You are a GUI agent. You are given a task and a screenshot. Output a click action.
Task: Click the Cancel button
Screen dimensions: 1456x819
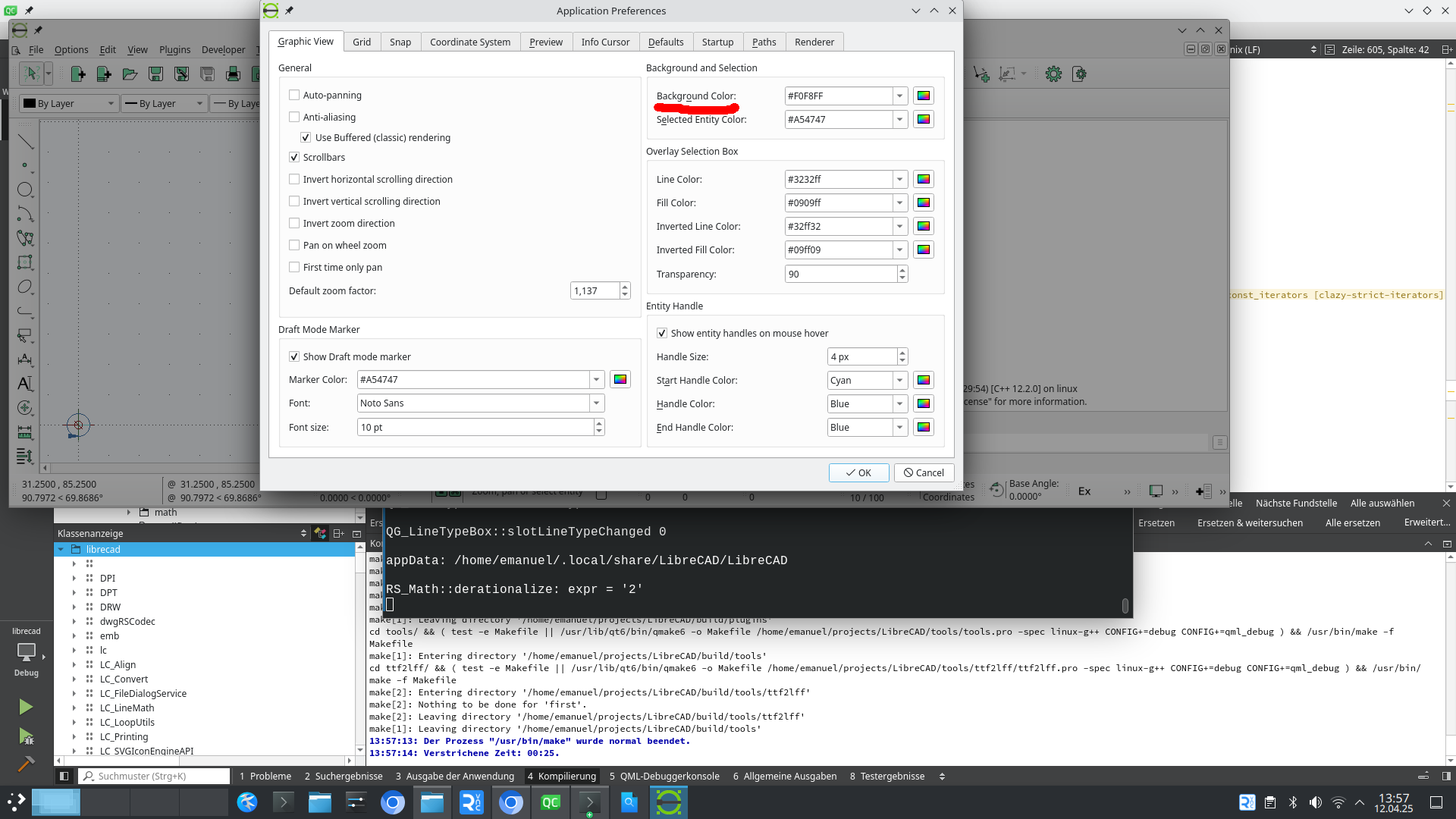coord(924,473)
